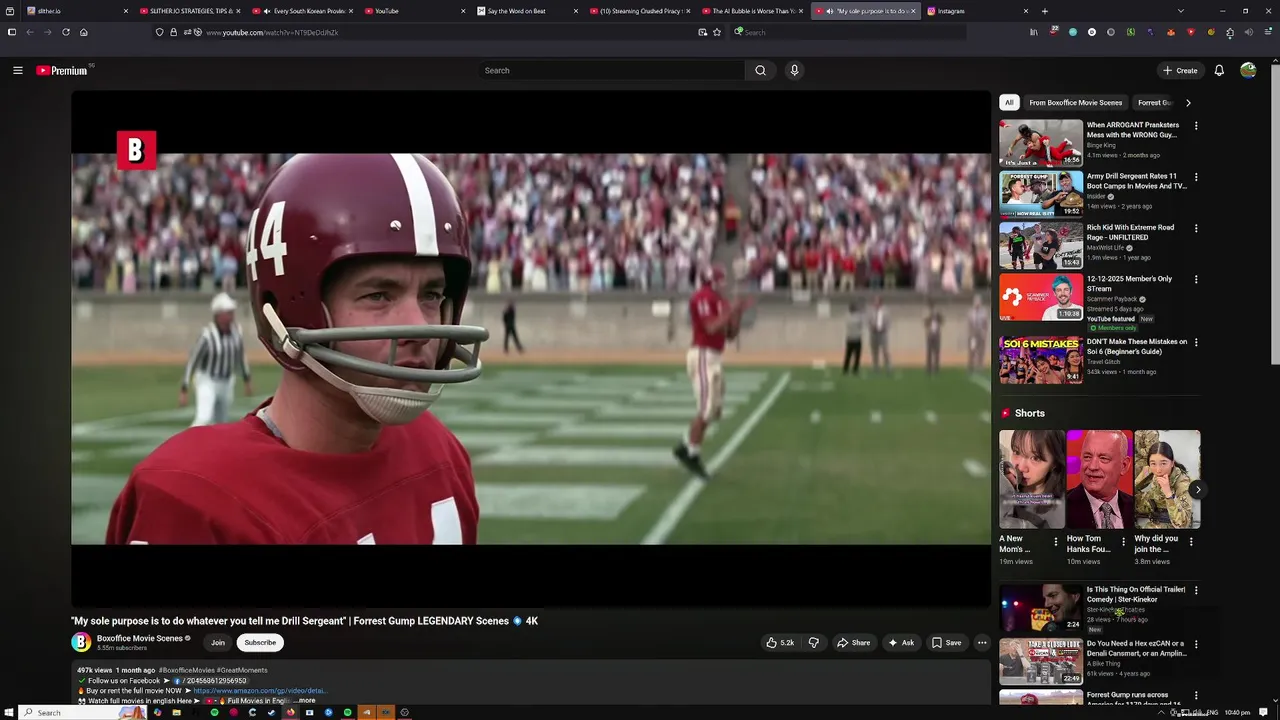Click the search magnifier button

(x=760, y=70)
